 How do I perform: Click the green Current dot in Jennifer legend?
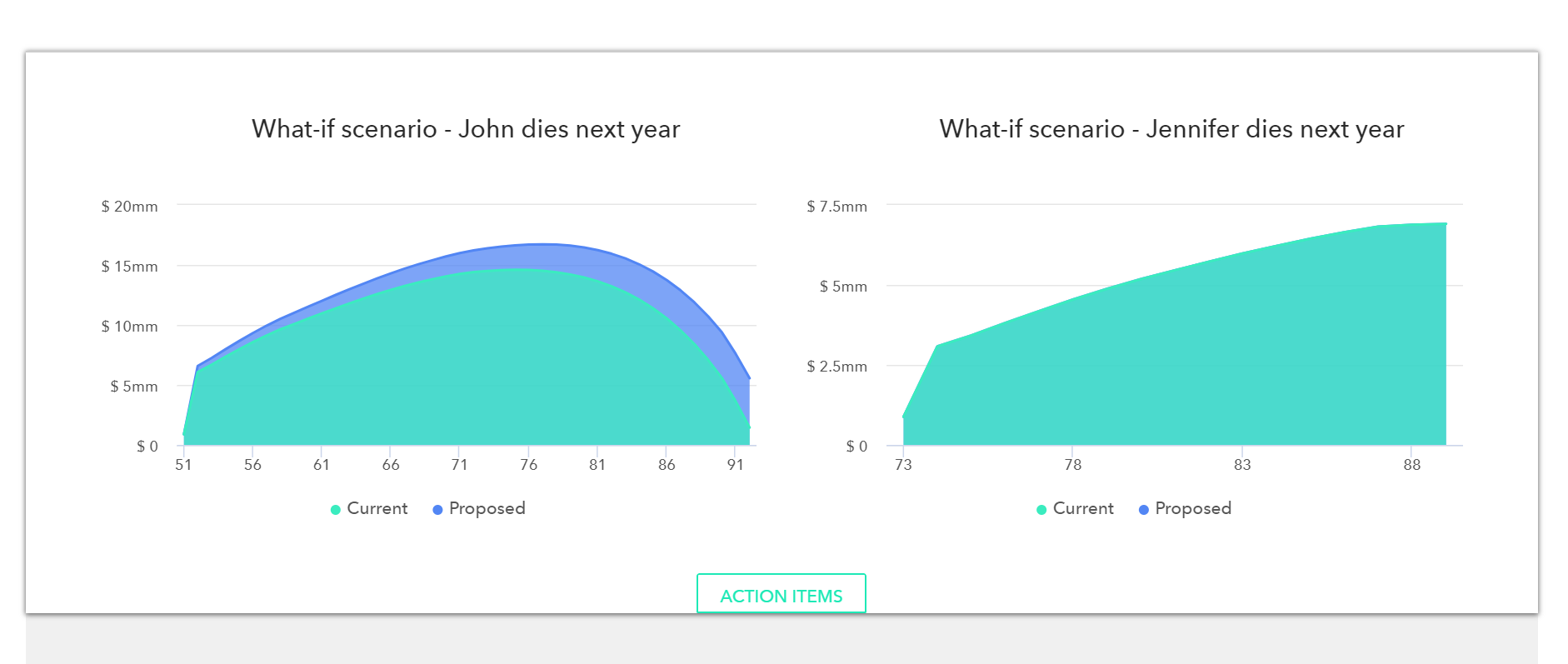click(1041, 510)
